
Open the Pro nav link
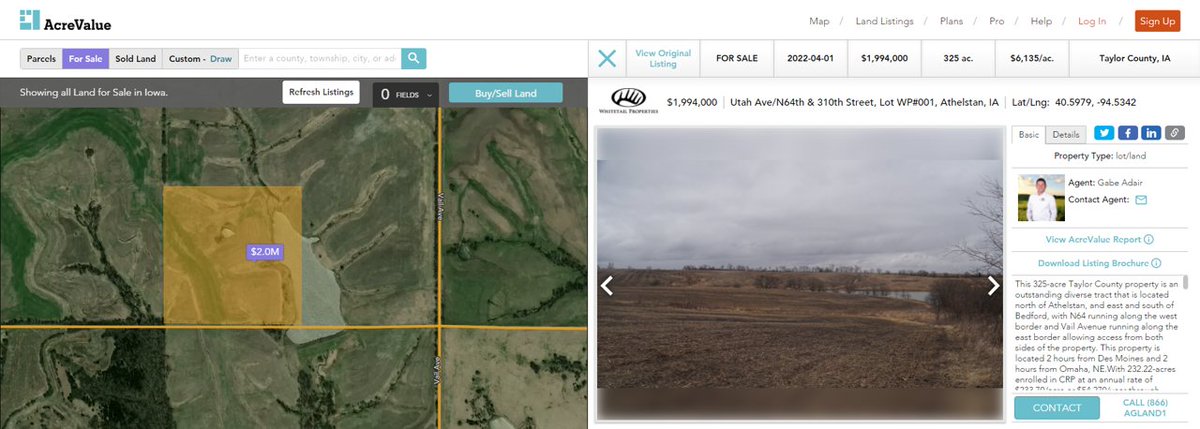coord(997,21)
